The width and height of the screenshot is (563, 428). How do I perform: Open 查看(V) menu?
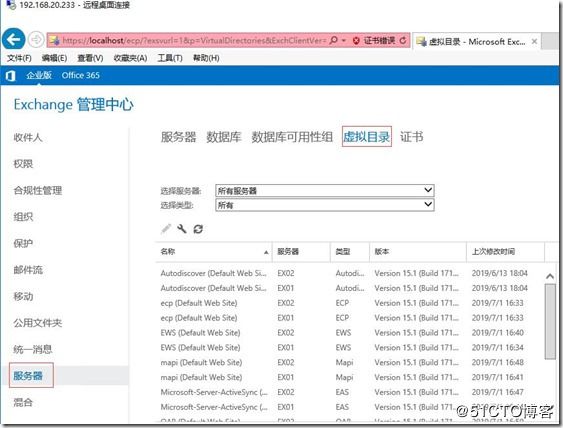(x=90, y=58)
